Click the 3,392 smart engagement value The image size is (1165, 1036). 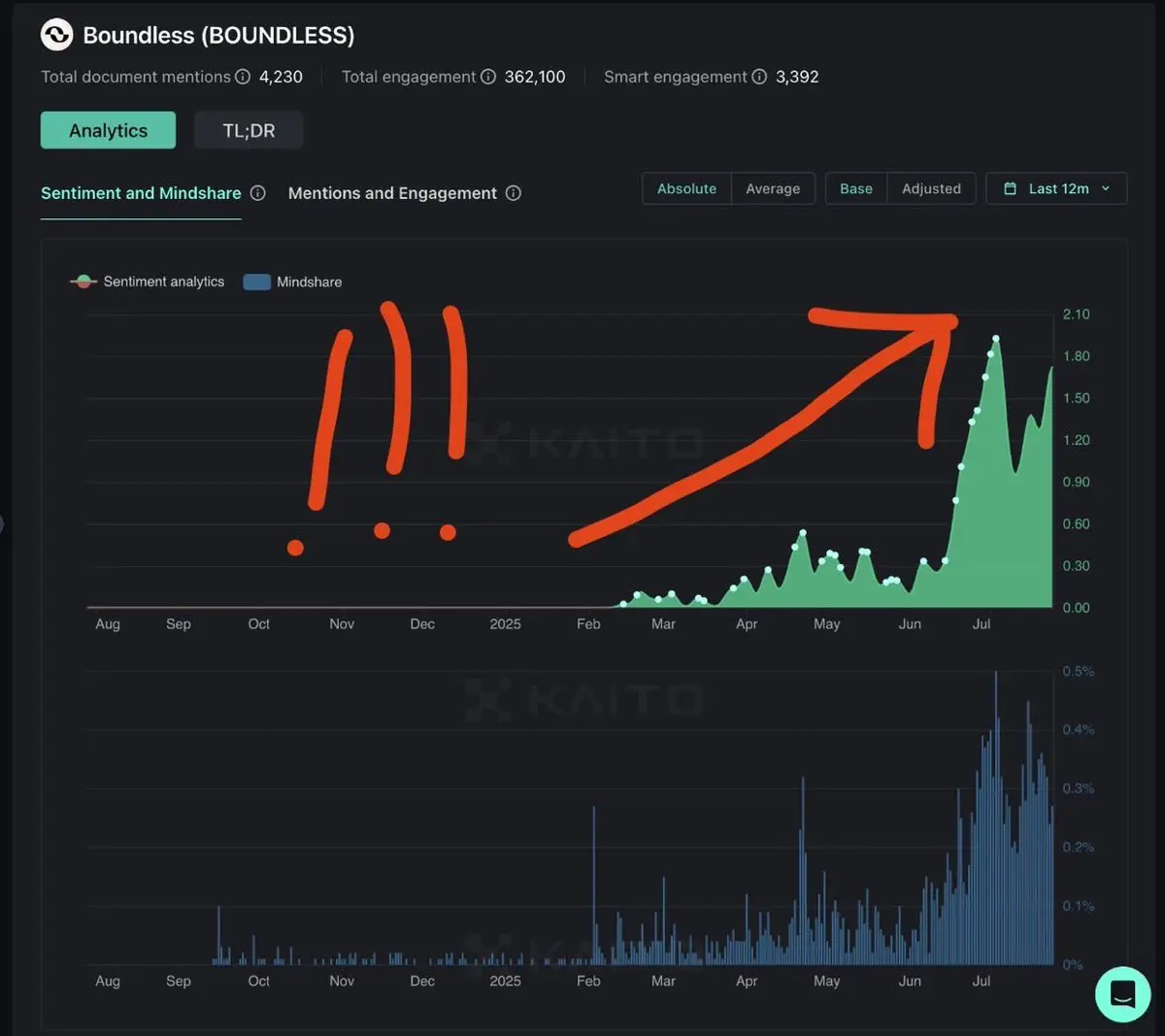tap(797, 77)
